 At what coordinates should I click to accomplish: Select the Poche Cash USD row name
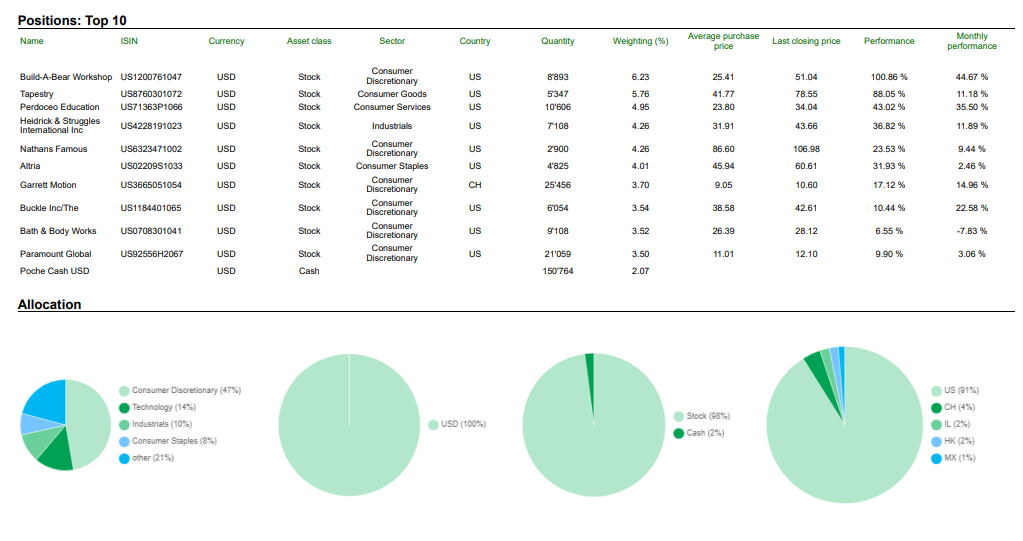[x=55, y=271]
